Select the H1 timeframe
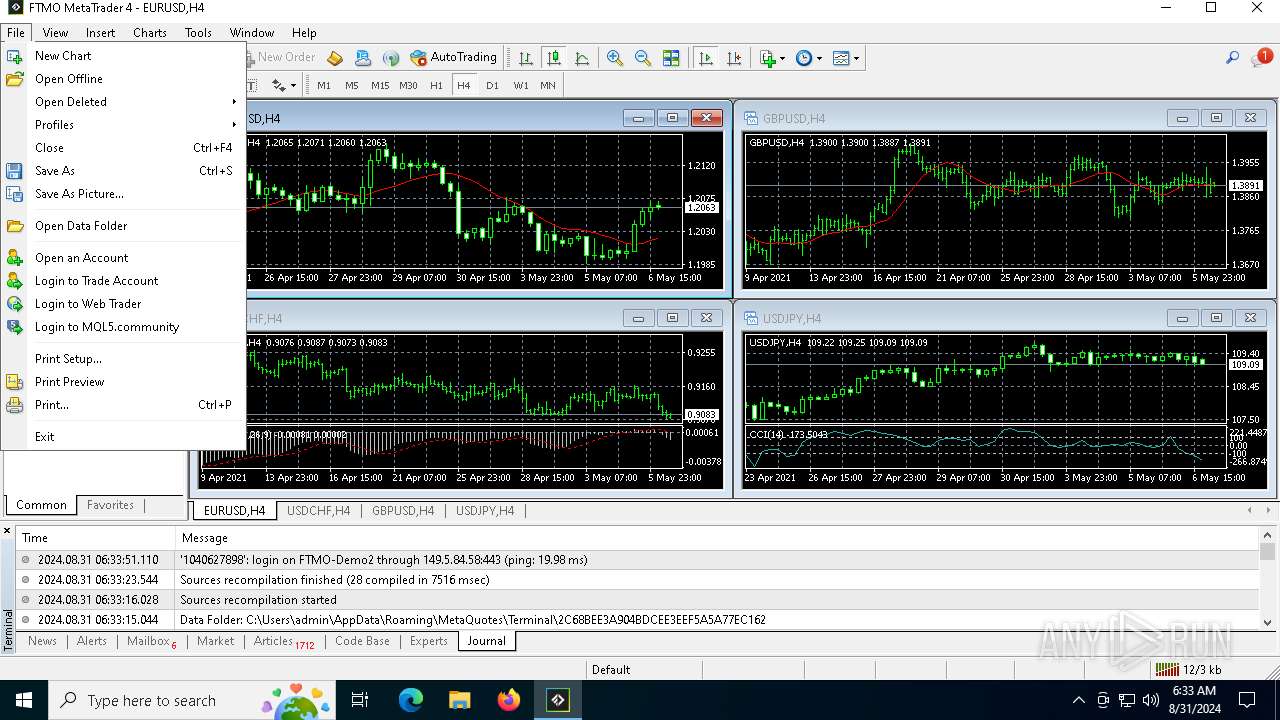The height and width of the screenshot is (720, 1280). [436, 86]
